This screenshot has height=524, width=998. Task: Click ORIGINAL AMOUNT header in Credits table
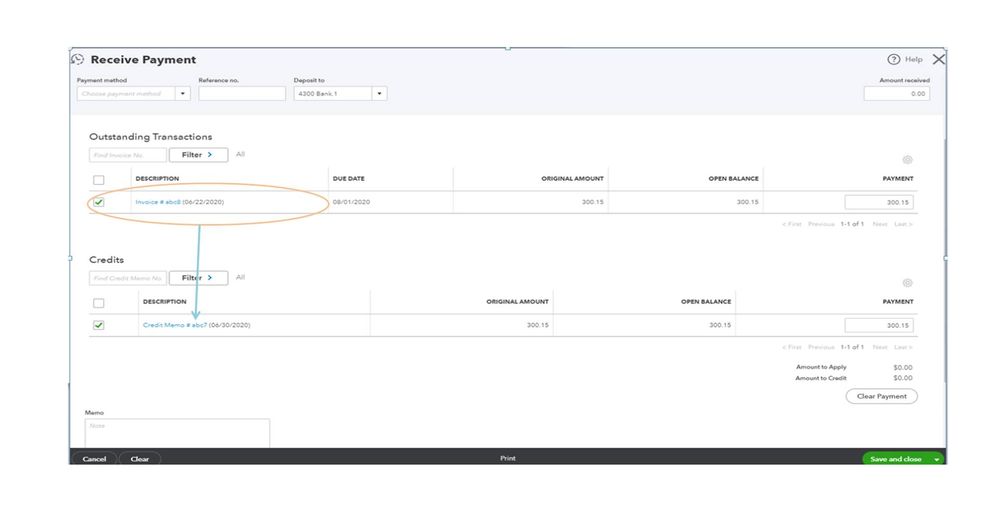[517, 302]
